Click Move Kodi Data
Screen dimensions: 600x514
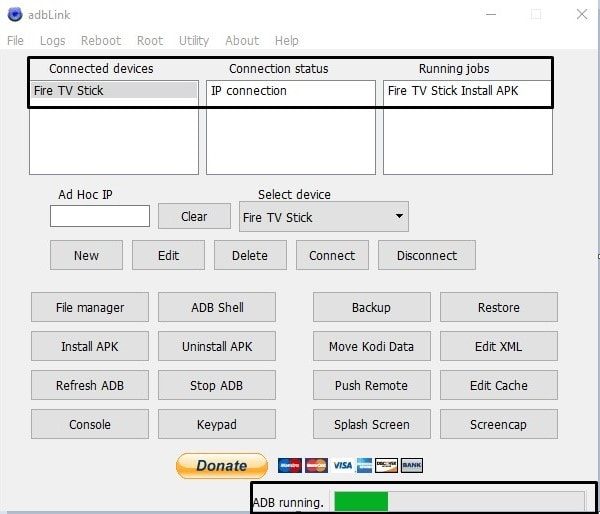pos(372,346)
